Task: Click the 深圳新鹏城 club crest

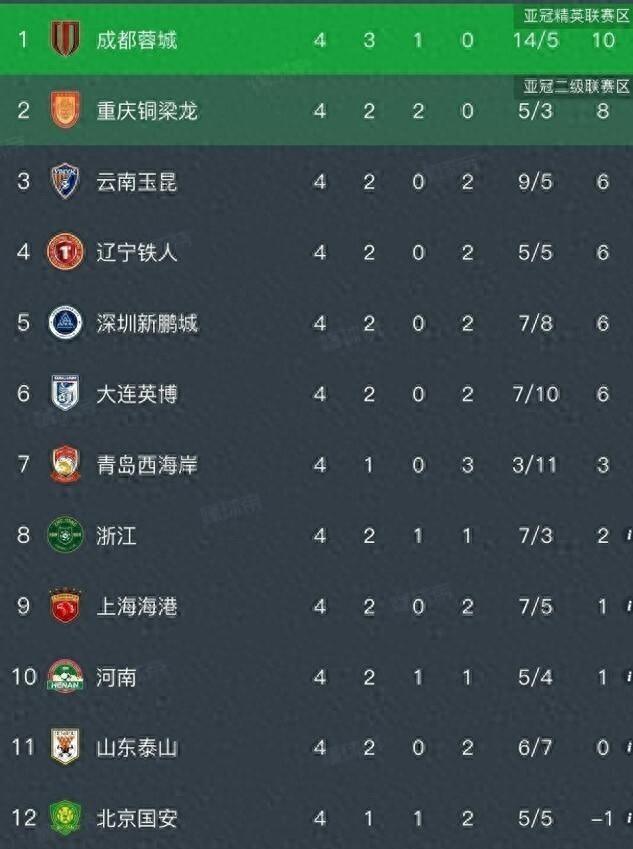Action: (x=66, y=323)
